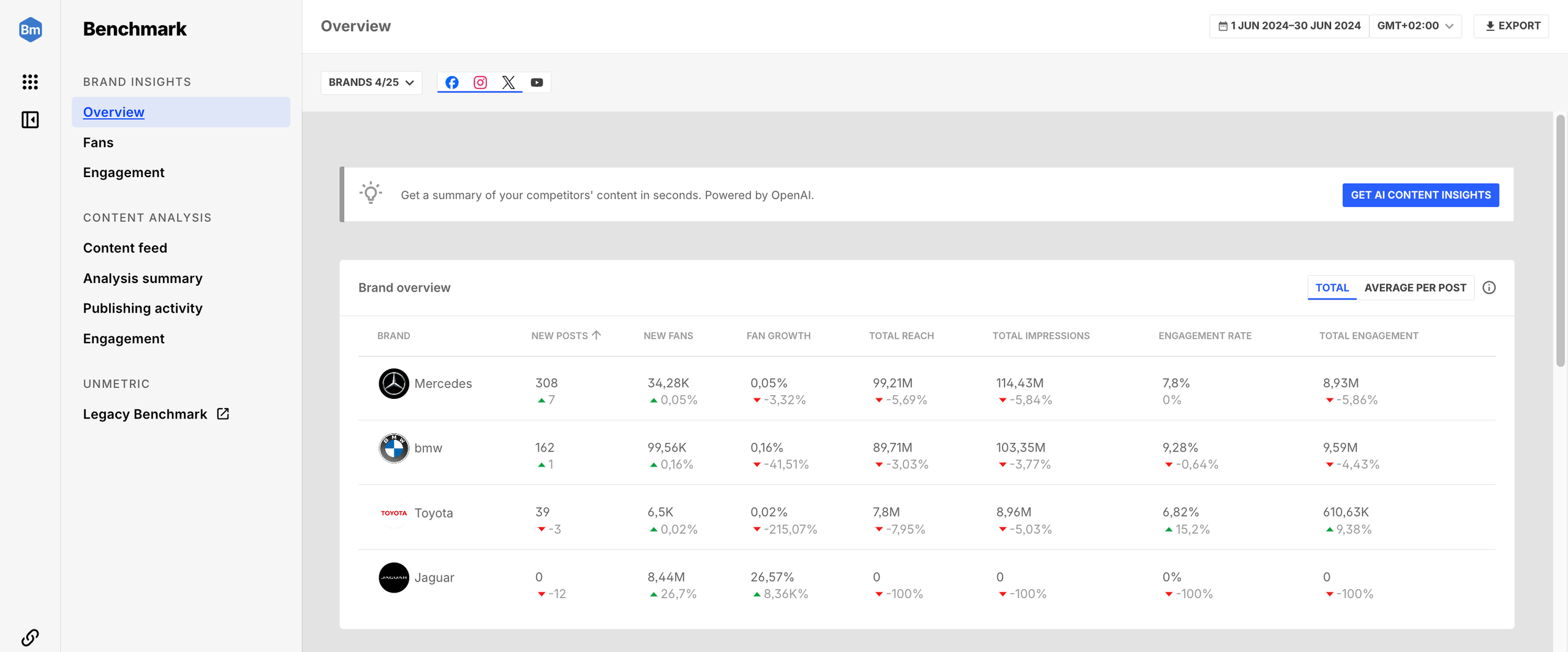The image size is (1568, 652).
Task: Click the New Posts sort arrow icon
Action: [596, 335]
